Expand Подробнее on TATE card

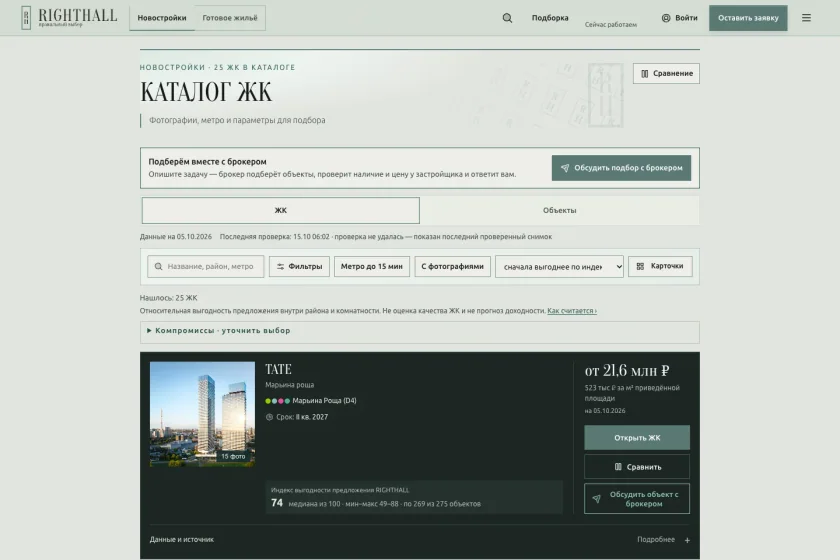click(663, 540)
